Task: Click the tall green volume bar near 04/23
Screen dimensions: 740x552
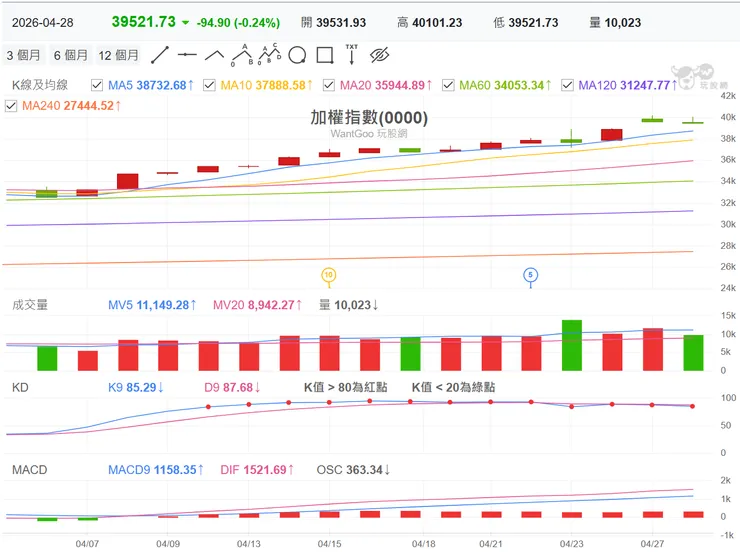Action: click(x=572, y=345)
